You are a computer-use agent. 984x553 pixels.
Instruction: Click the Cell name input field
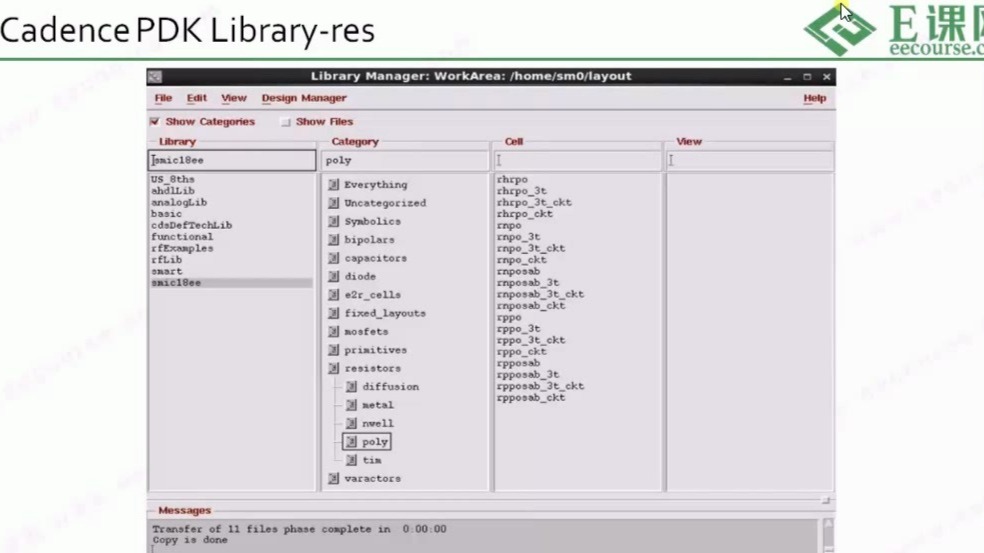pyautogui.click(x=578, y=160)
